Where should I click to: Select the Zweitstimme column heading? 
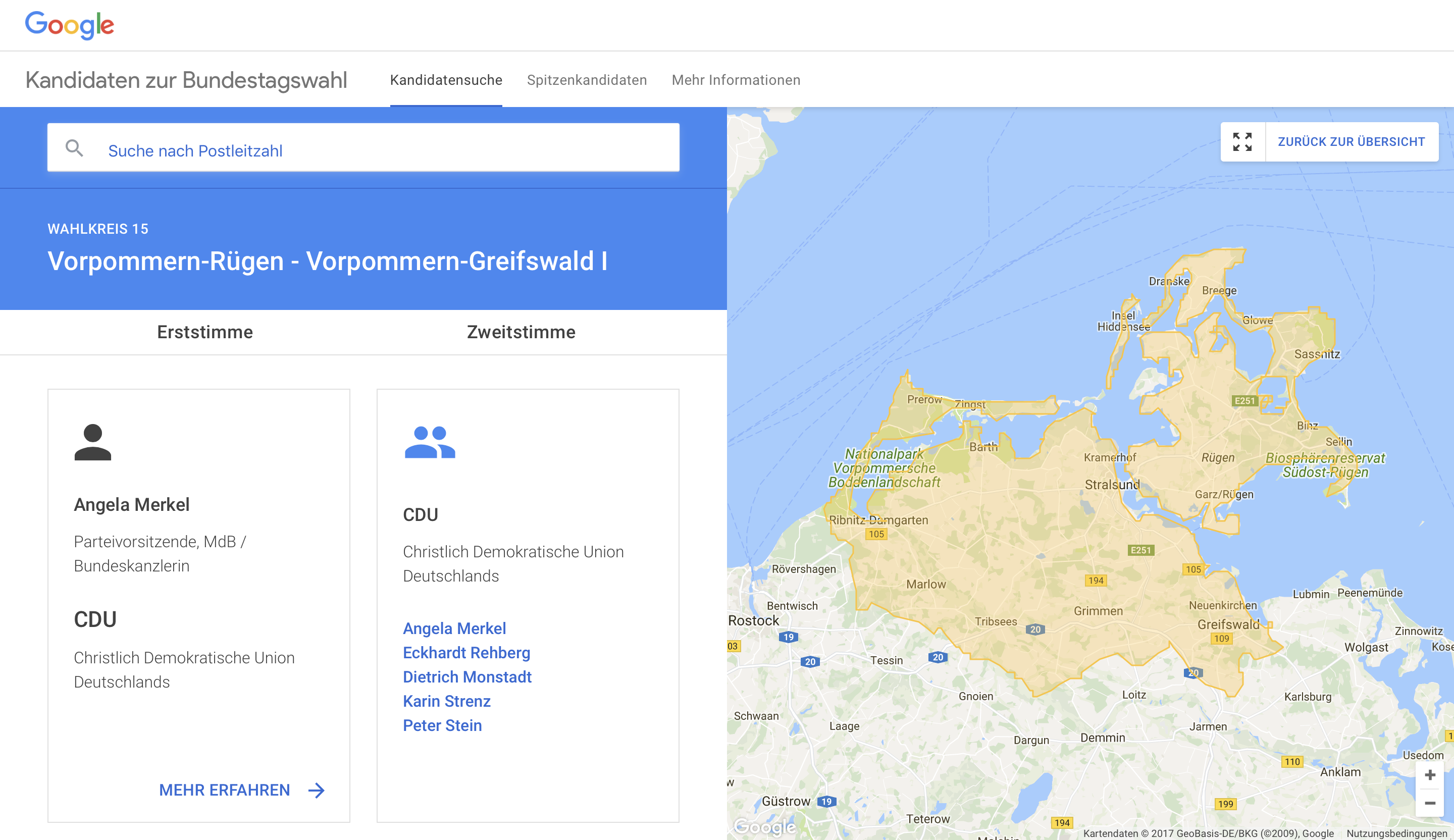[521, 332]
